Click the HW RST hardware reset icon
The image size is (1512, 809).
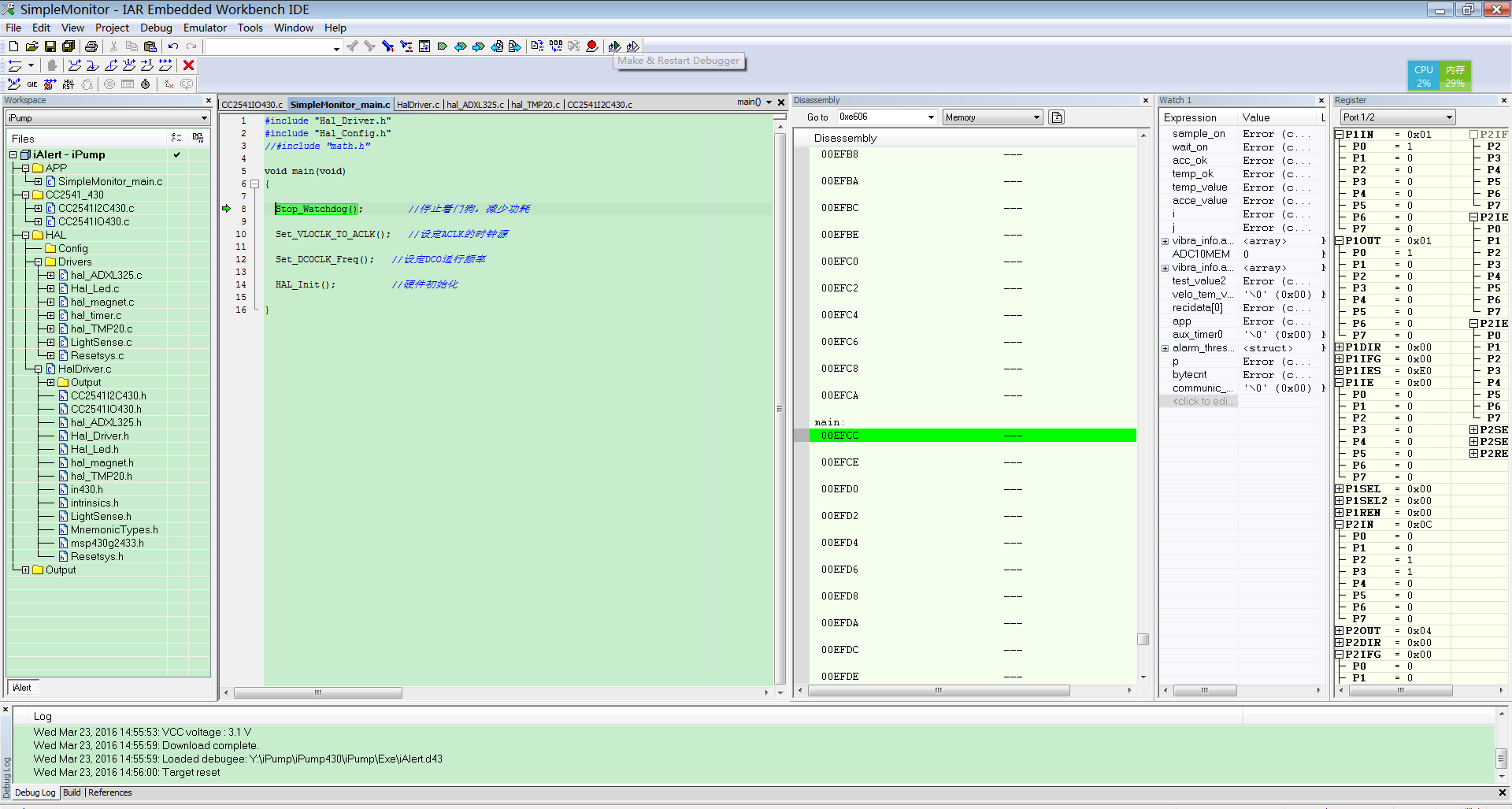69,84
